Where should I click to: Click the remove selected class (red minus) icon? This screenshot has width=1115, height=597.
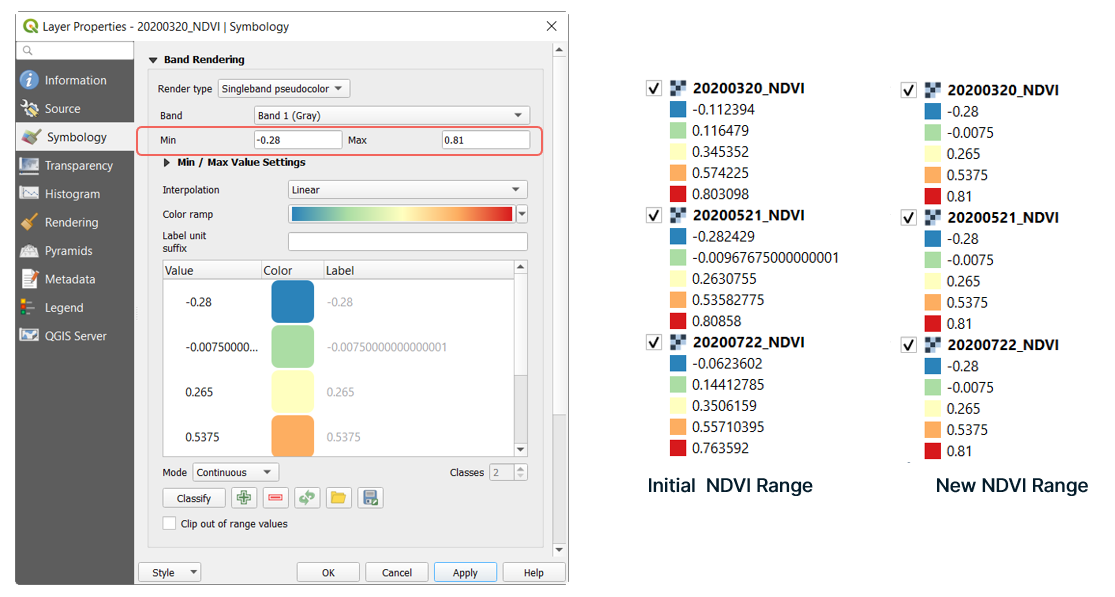[275, 498]
